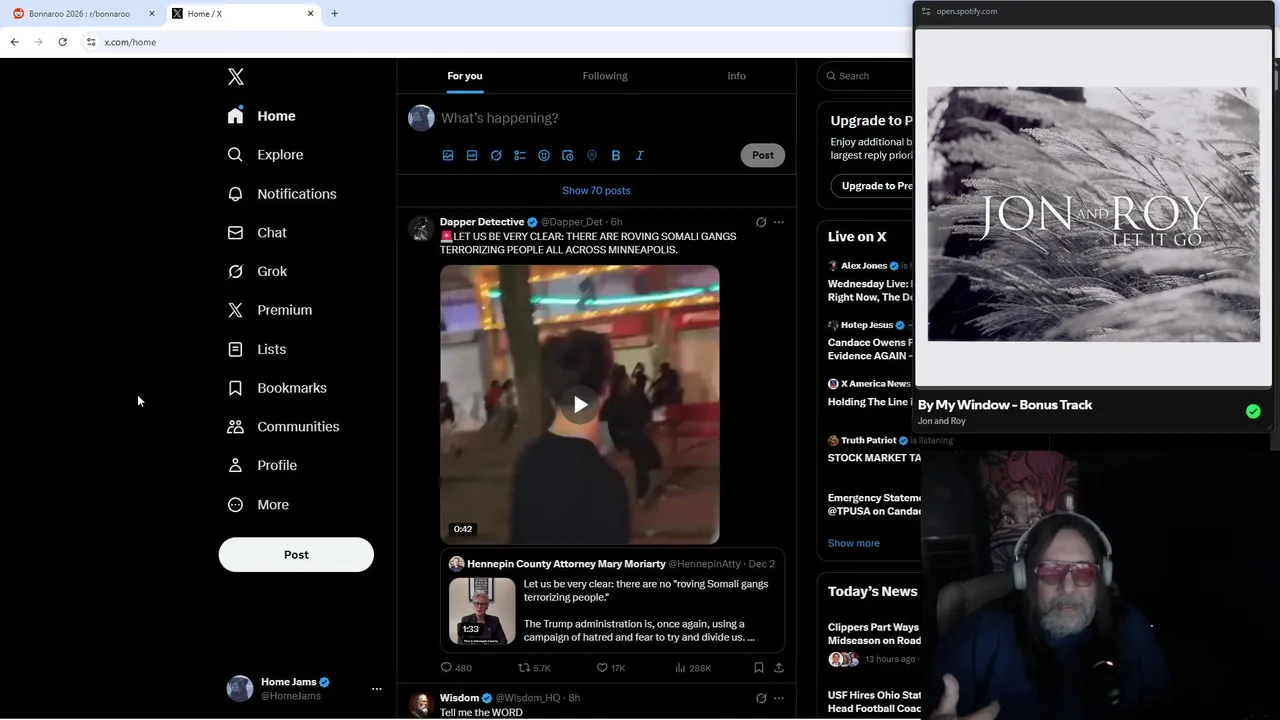1280x720 pixels.
Task: Open the Dapper Detective profile name
Action: tap(482, 222)
